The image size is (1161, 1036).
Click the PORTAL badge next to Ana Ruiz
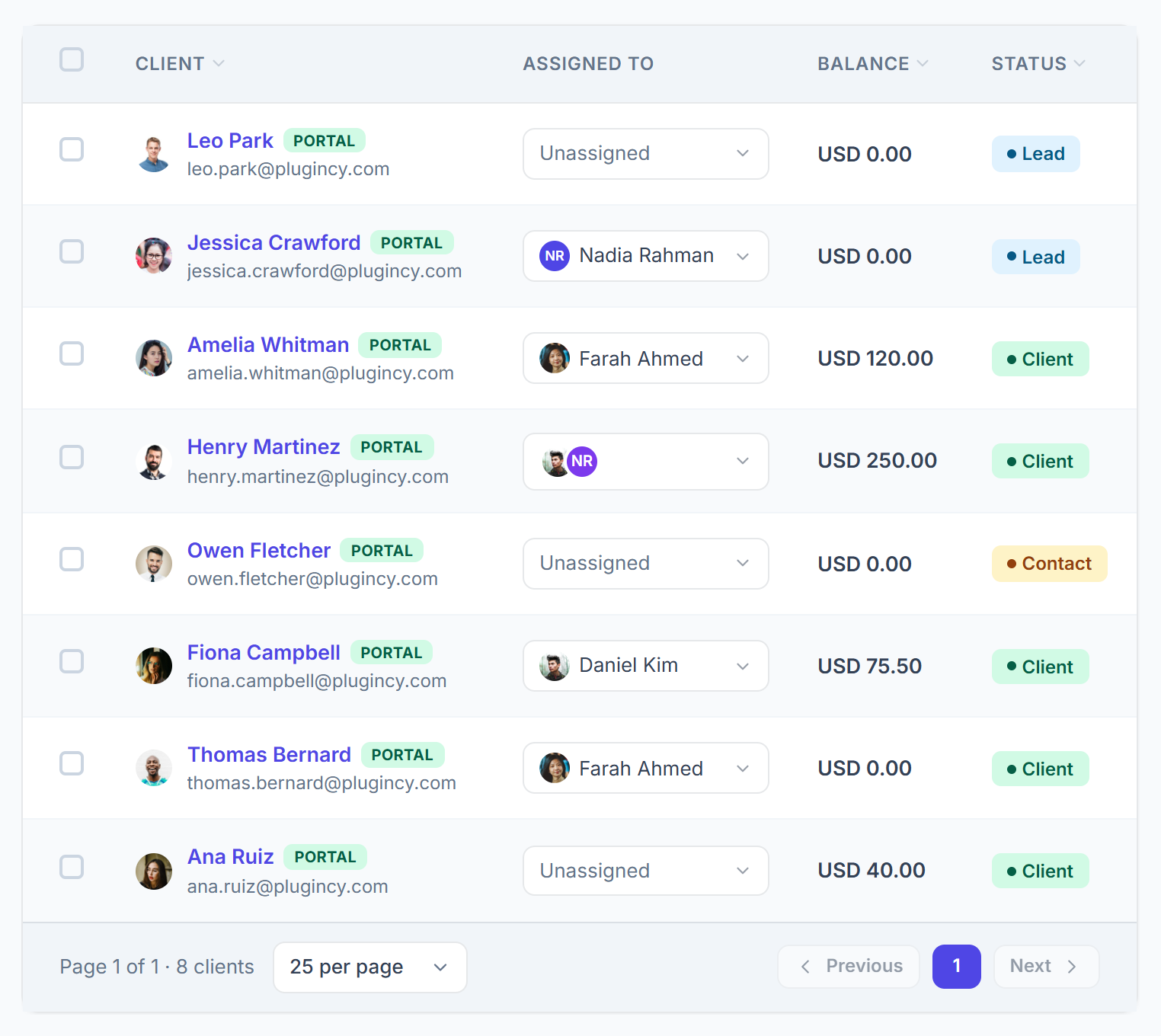(325, 857)
